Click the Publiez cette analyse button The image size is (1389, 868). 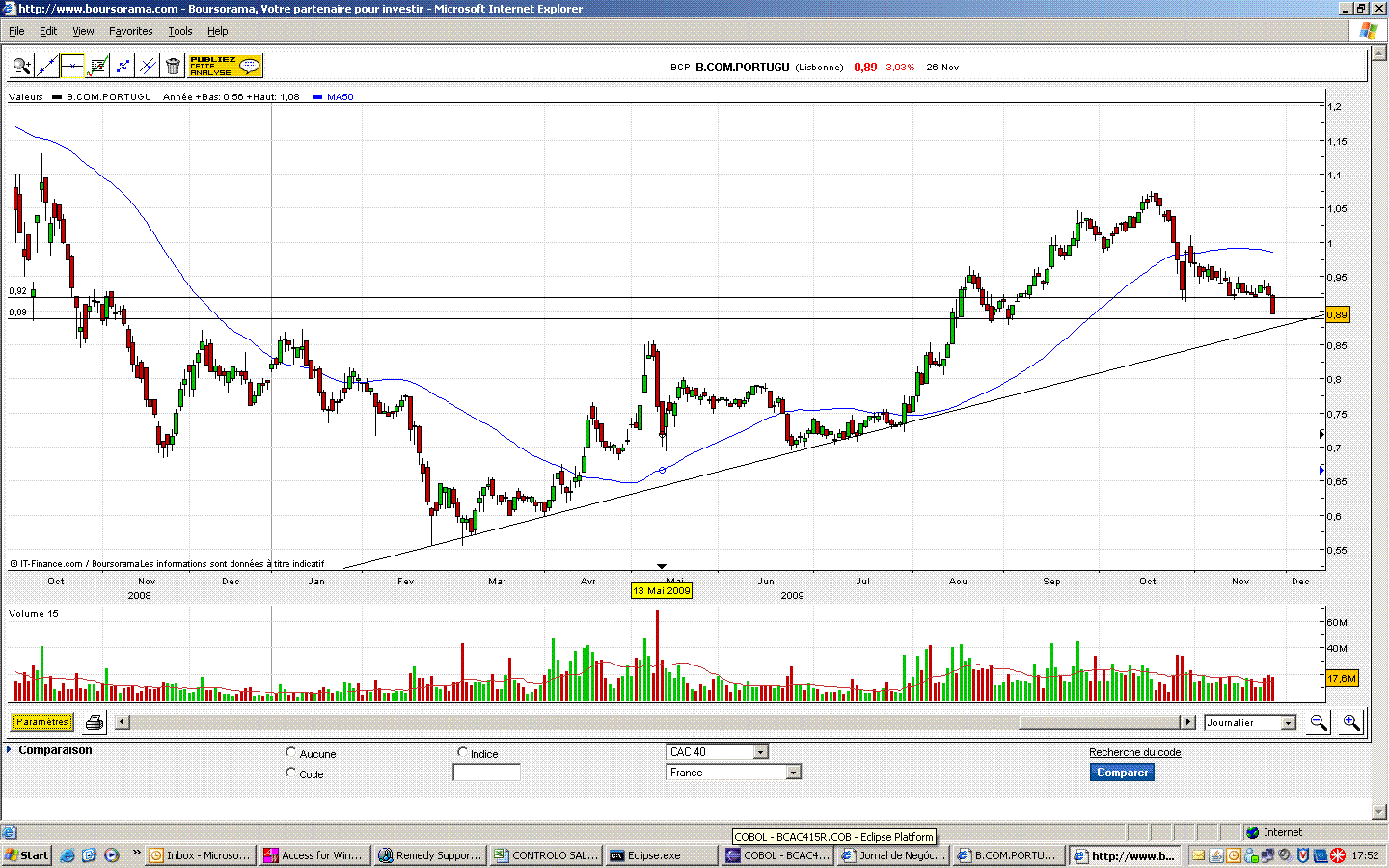[x=225, y=66]
